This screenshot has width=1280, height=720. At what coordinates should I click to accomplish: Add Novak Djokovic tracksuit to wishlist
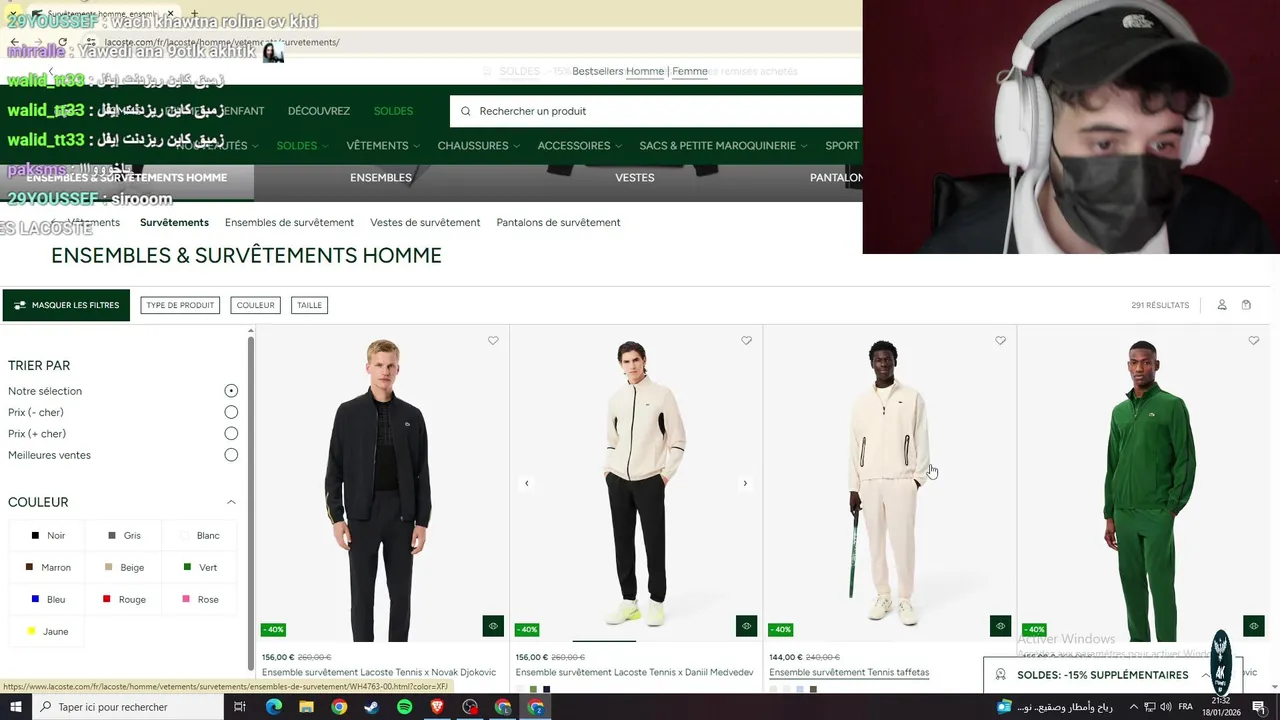click(x=493, y=341)
